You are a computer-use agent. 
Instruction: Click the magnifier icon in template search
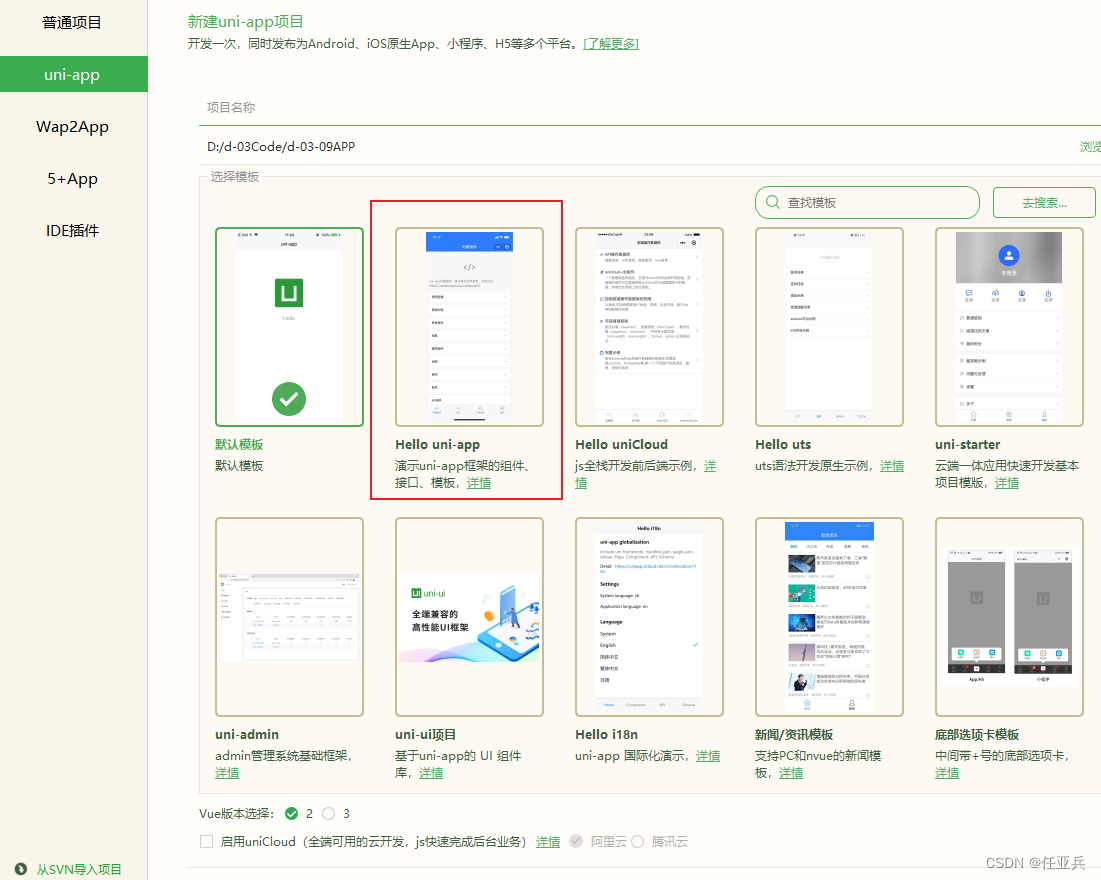point(773,202)
